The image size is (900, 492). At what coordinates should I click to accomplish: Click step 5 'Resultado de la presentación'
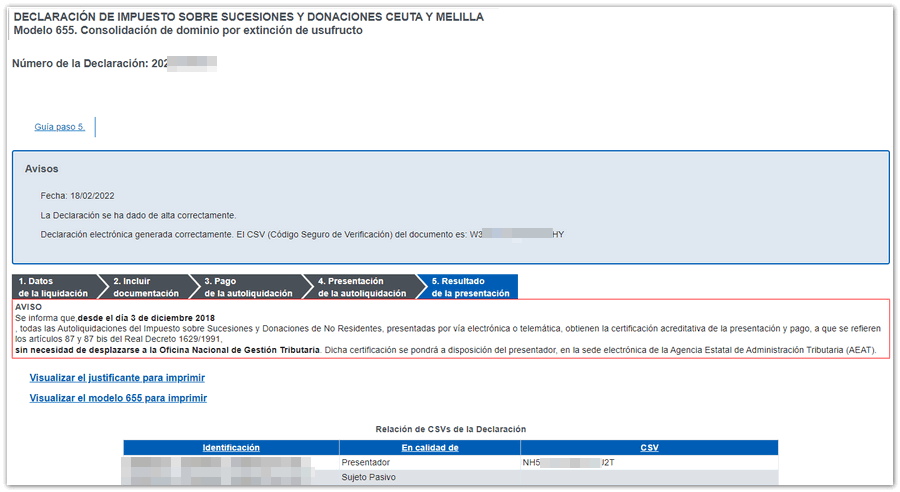[470, 287]
